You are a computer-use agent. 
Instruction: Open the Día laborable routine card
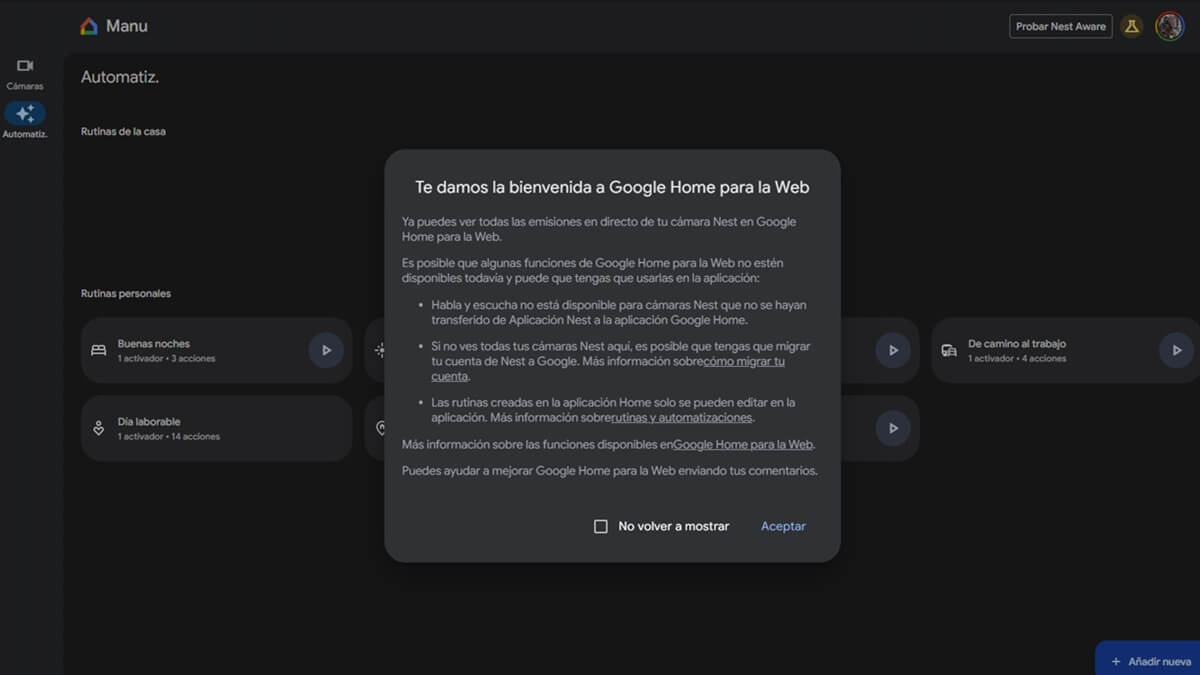[x=216, y=428]
